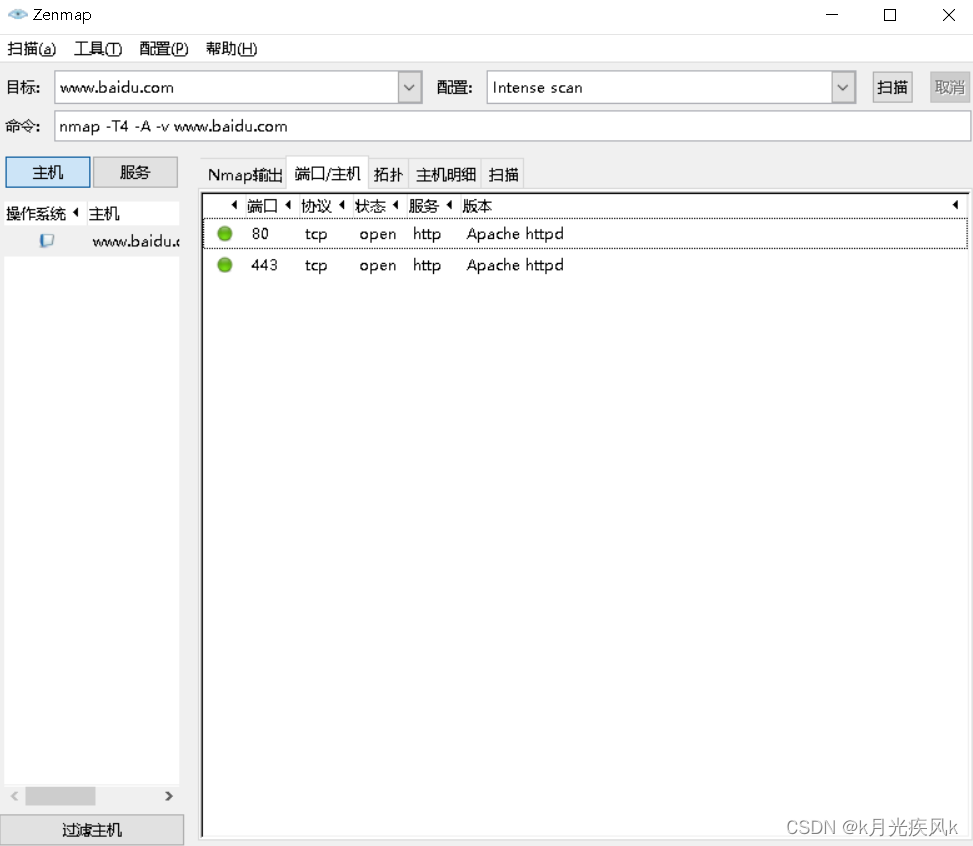The image size is (973, 846).
Task: Open the 扫描(a) menu
Action: pos(32,48)
